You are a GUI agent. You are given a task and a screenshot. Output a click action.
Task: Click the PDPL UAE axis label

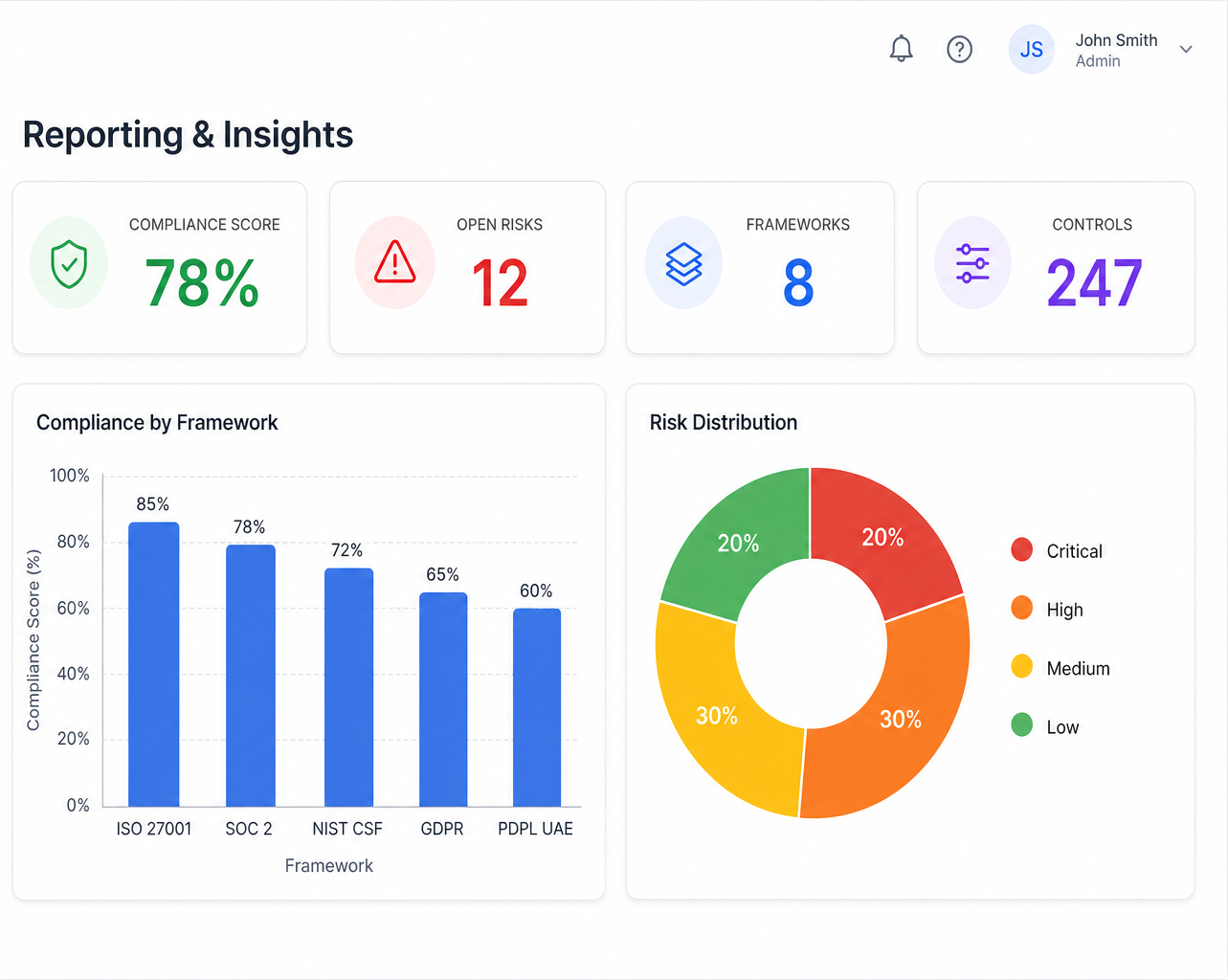pos(535,829)
